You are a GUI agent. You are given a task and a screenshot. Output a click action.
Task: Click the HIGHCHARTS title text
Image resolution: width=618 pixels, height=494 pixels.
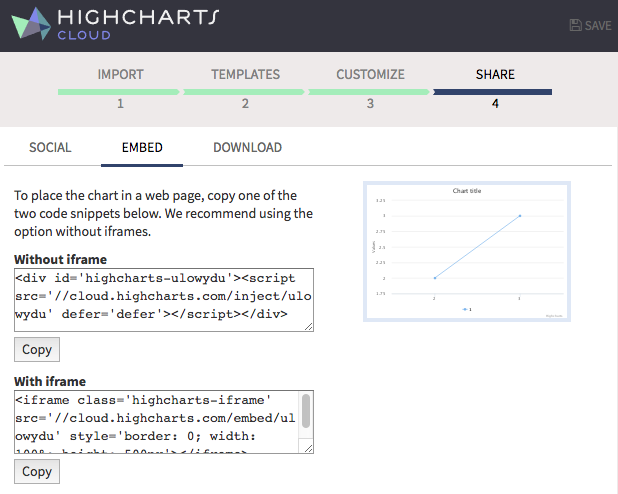tap(138, 17)
